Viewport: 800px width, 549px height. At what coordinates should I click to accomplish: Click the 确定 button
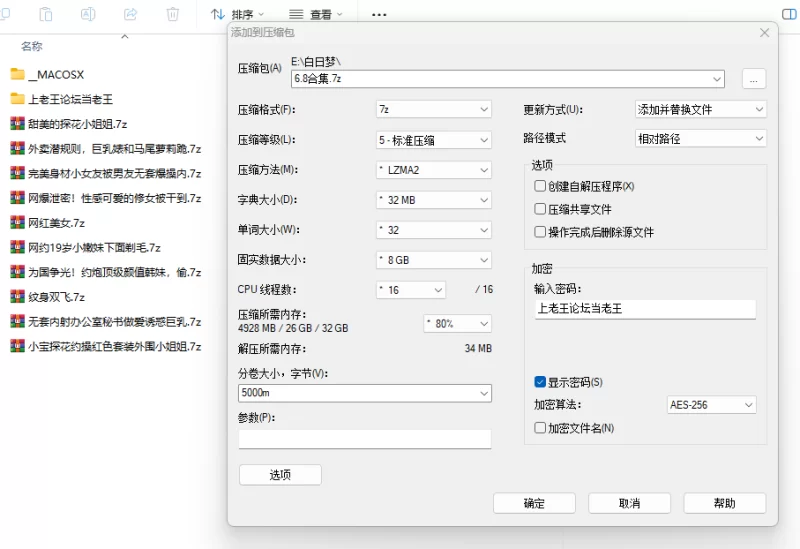[534, 503]
